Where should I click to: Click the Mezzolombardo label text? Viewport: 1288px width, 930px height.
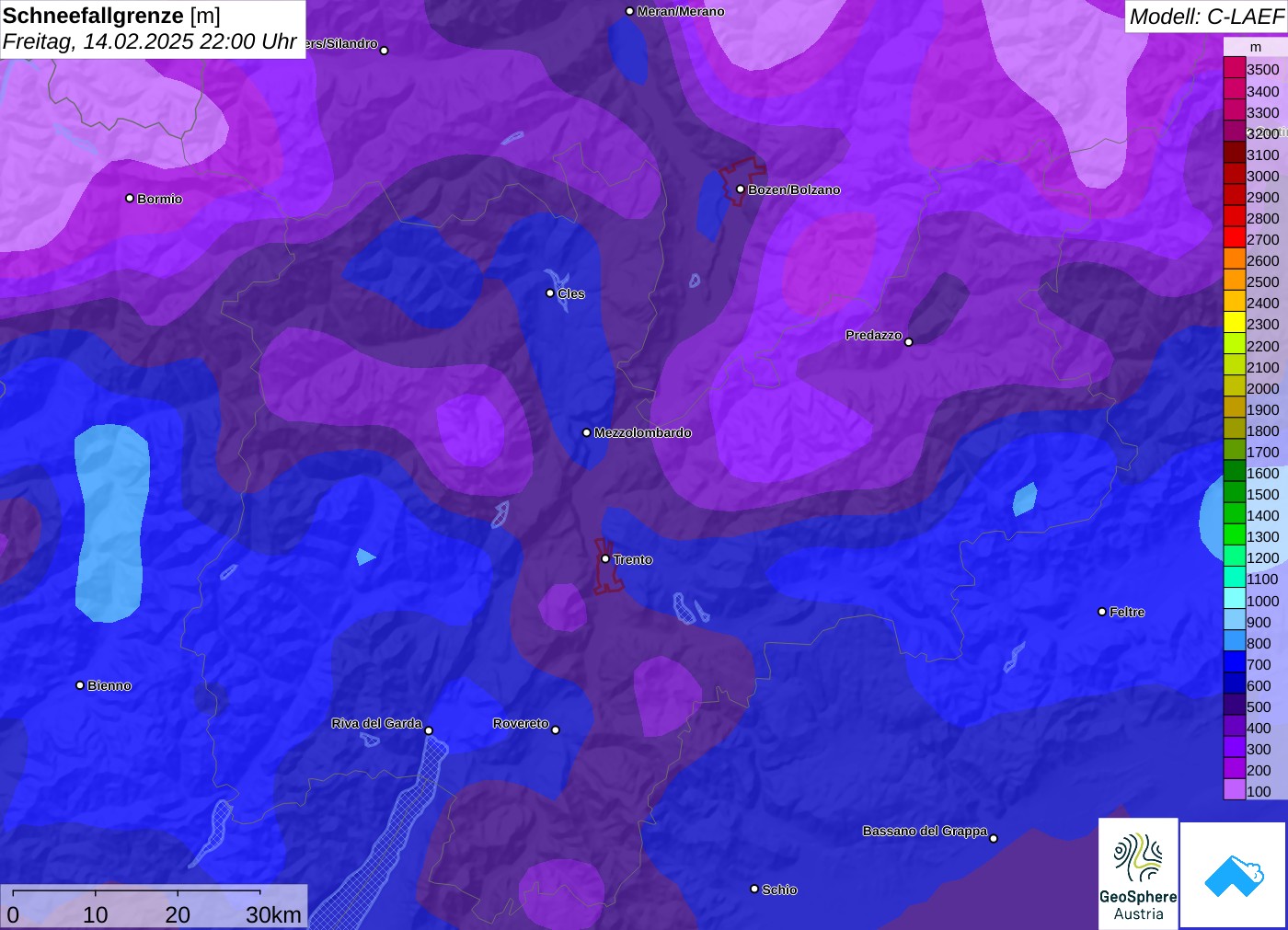[x=642, y=432]
